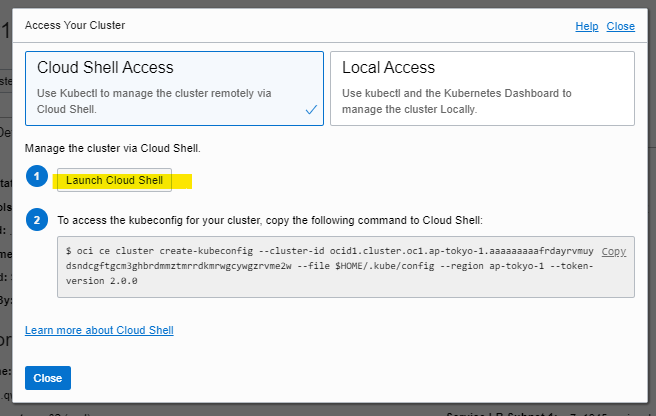Click the step 1 numbered circle
The height and width of the screenshot is (416, 656).
click(x=37, y=176)
